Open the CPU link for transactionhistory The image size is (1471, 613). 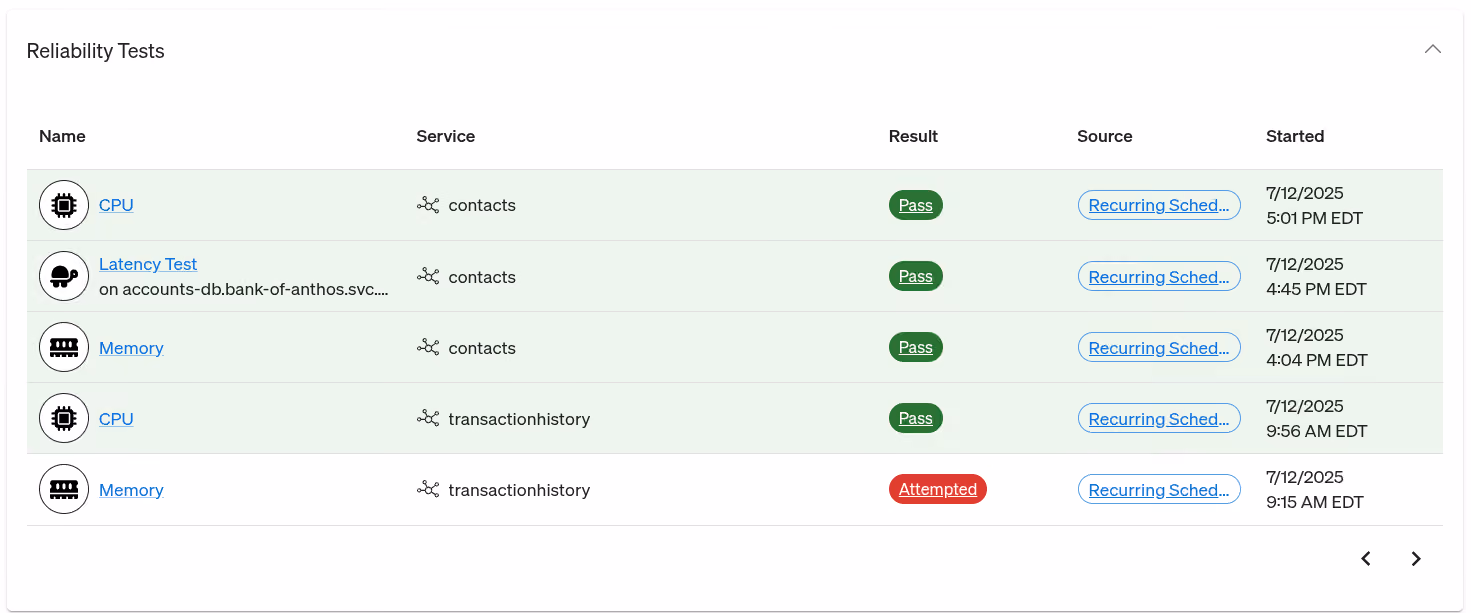[x=116, y=419]
